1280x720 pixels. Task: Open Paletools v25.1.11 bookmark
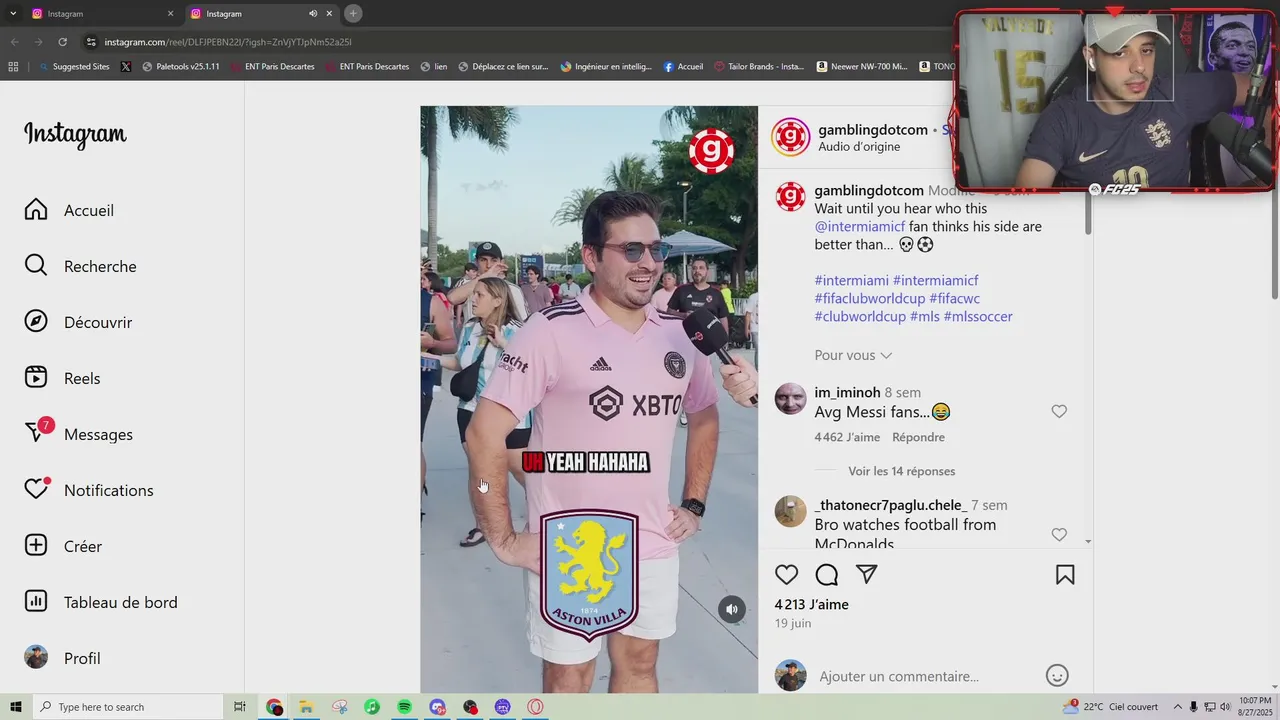181,67
